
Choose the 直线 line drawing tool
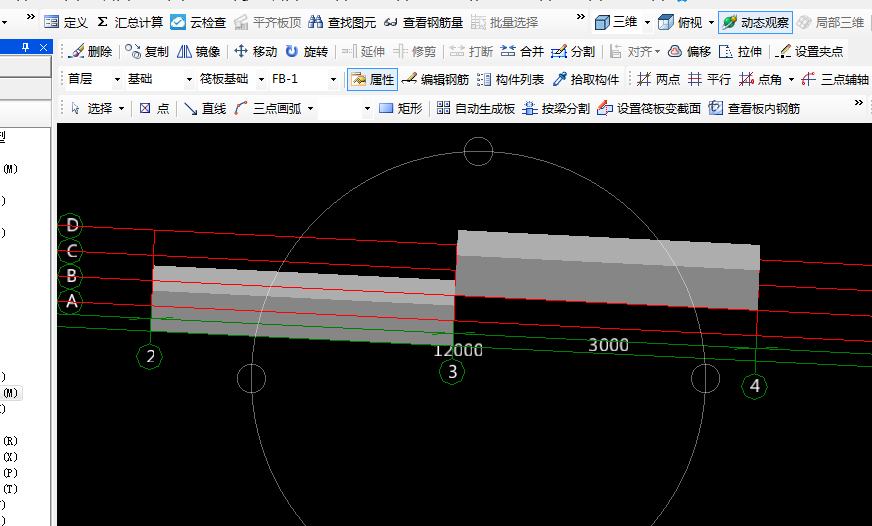(x=205, y=108)
